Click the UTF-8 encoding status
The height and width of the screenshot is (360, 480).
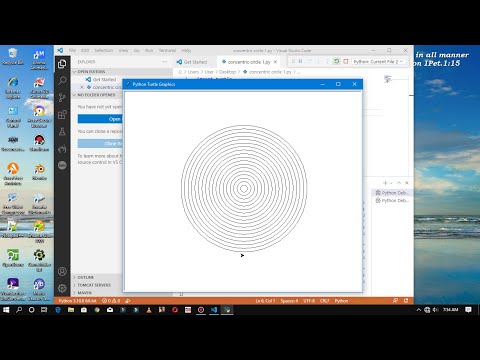coord(309,301)
